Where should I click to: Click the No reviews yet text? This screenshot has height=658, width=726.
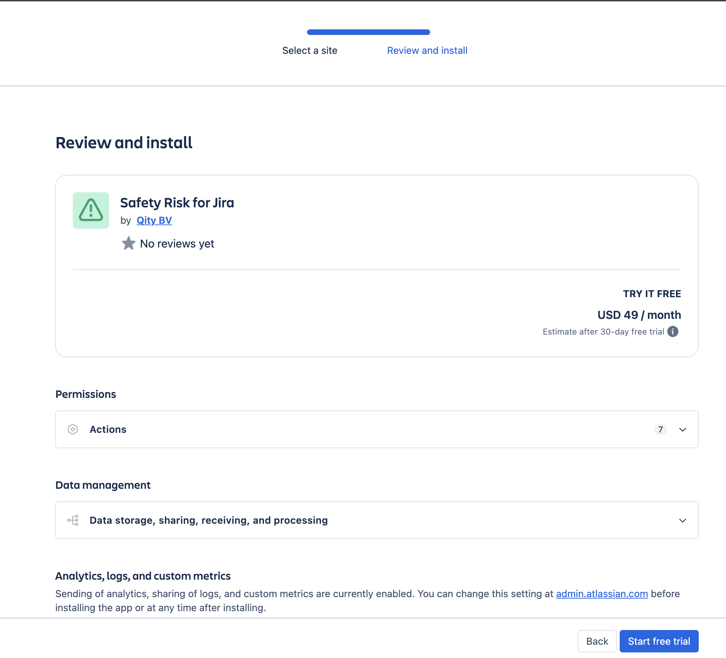(x=177, y=244)
